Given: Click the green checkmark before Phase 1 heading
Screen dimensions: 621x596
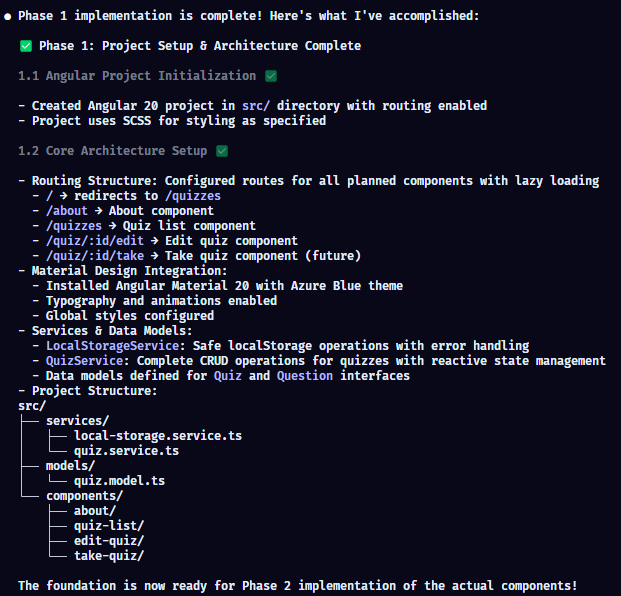Looking at the screenshot, I should 26,46.
